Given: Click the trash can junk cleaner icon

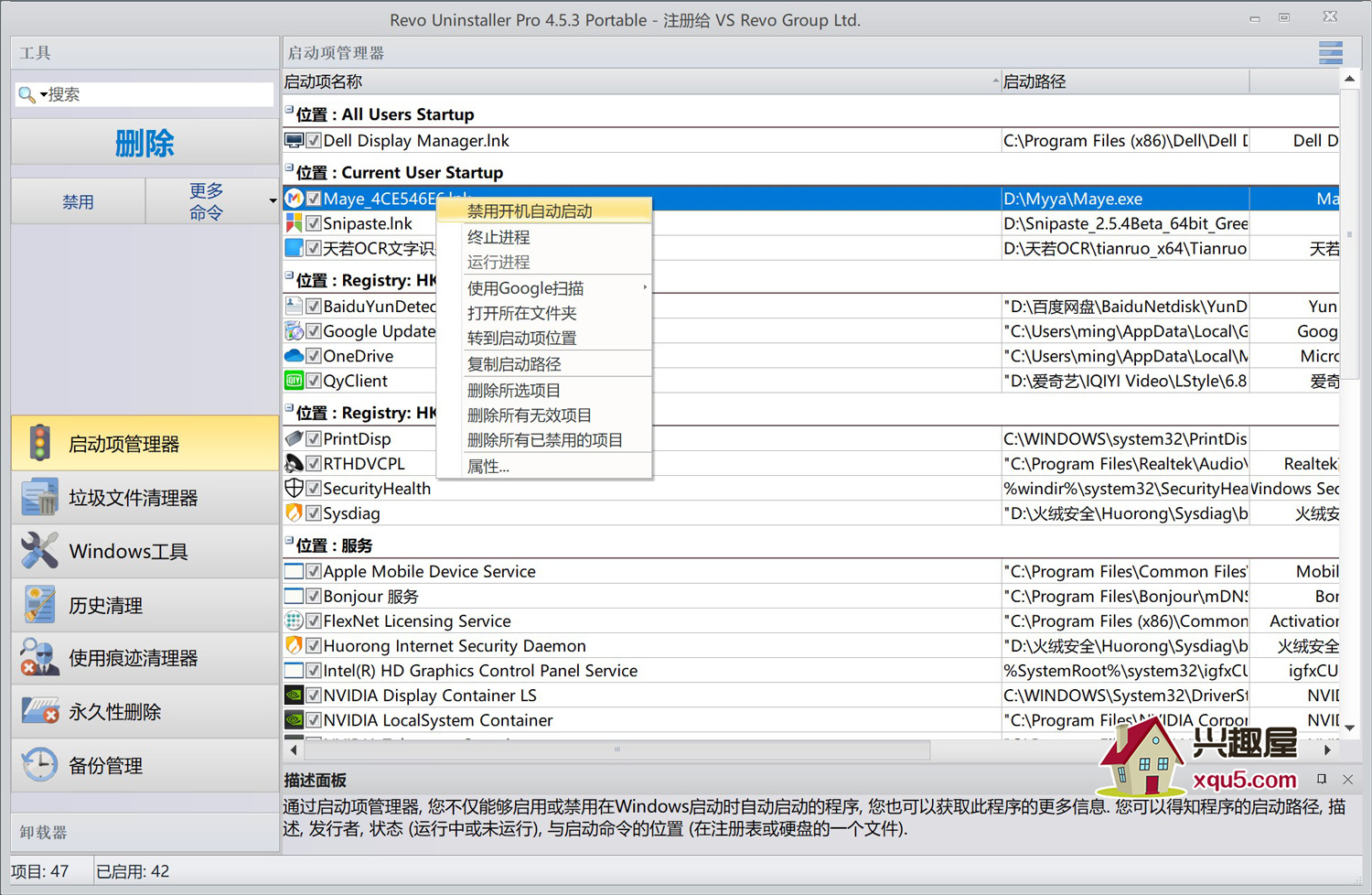Looking at the screenshot, I should (x=39, y=497).
